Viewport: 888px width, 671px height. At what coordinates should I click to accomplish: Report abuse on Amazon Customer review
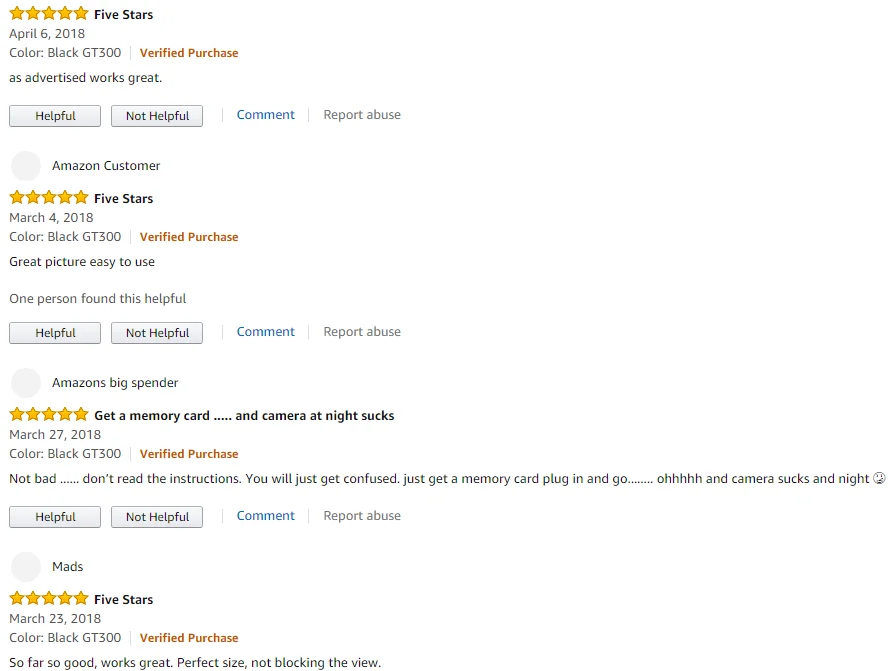tap(362, 332)
